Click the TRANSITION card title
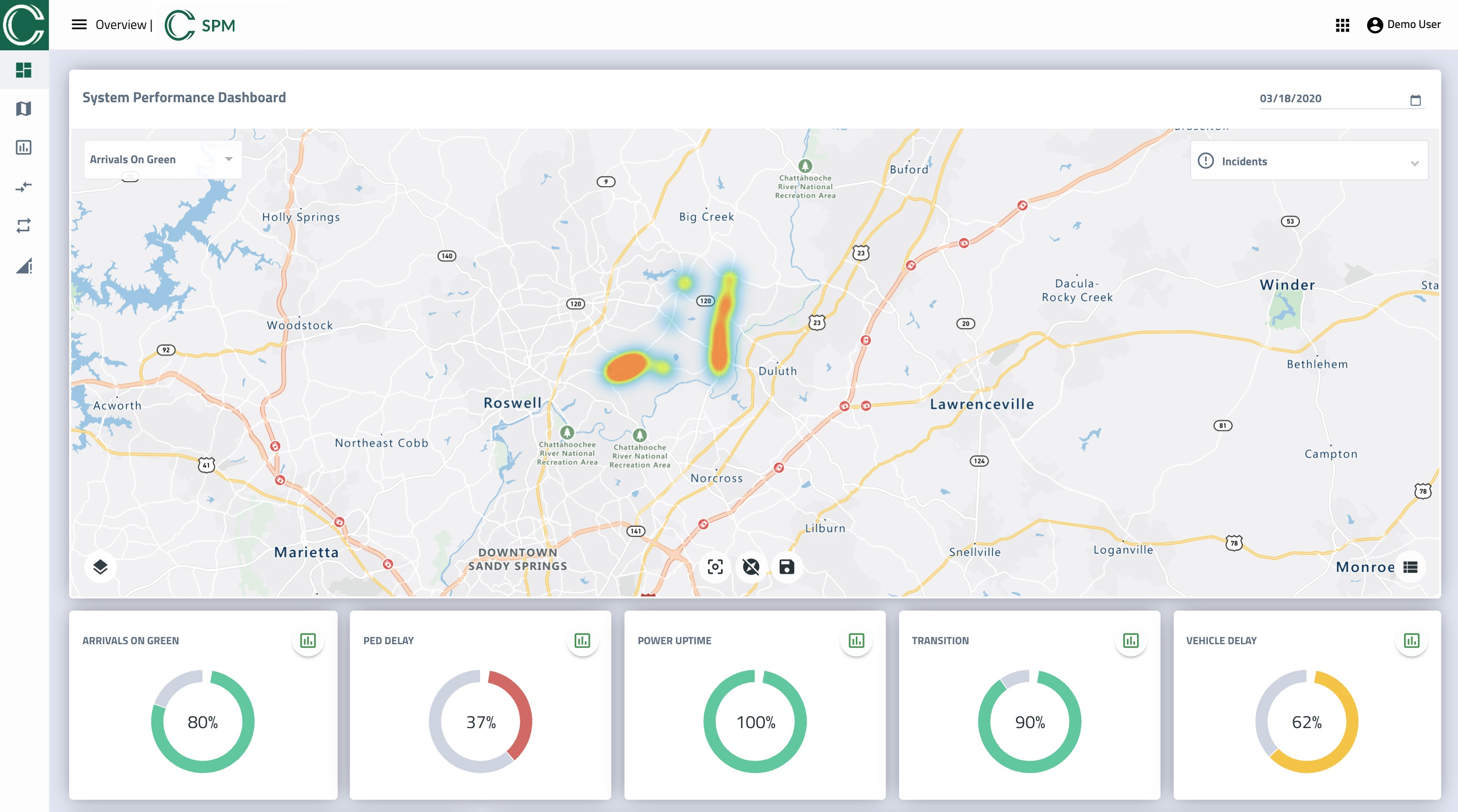 pos(940,641)
